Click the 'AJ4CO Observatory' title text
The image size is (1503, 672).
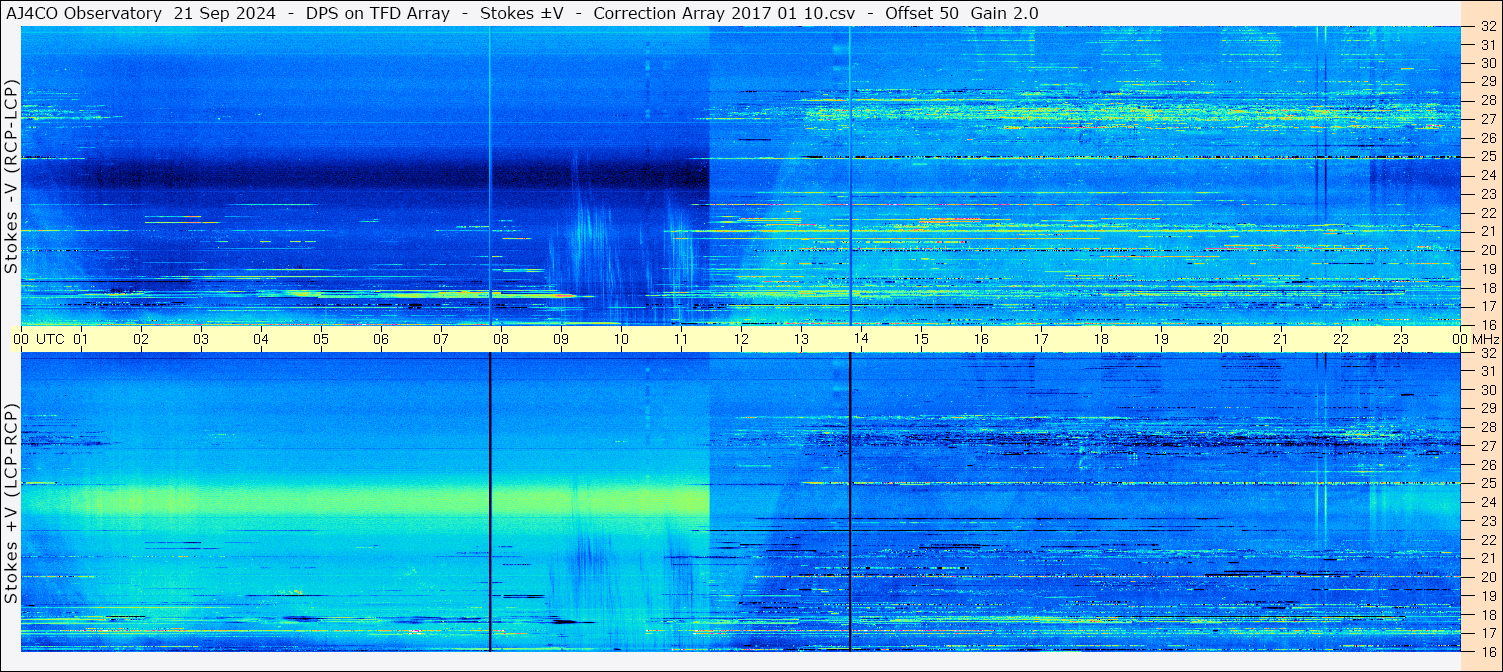point(83,13)
